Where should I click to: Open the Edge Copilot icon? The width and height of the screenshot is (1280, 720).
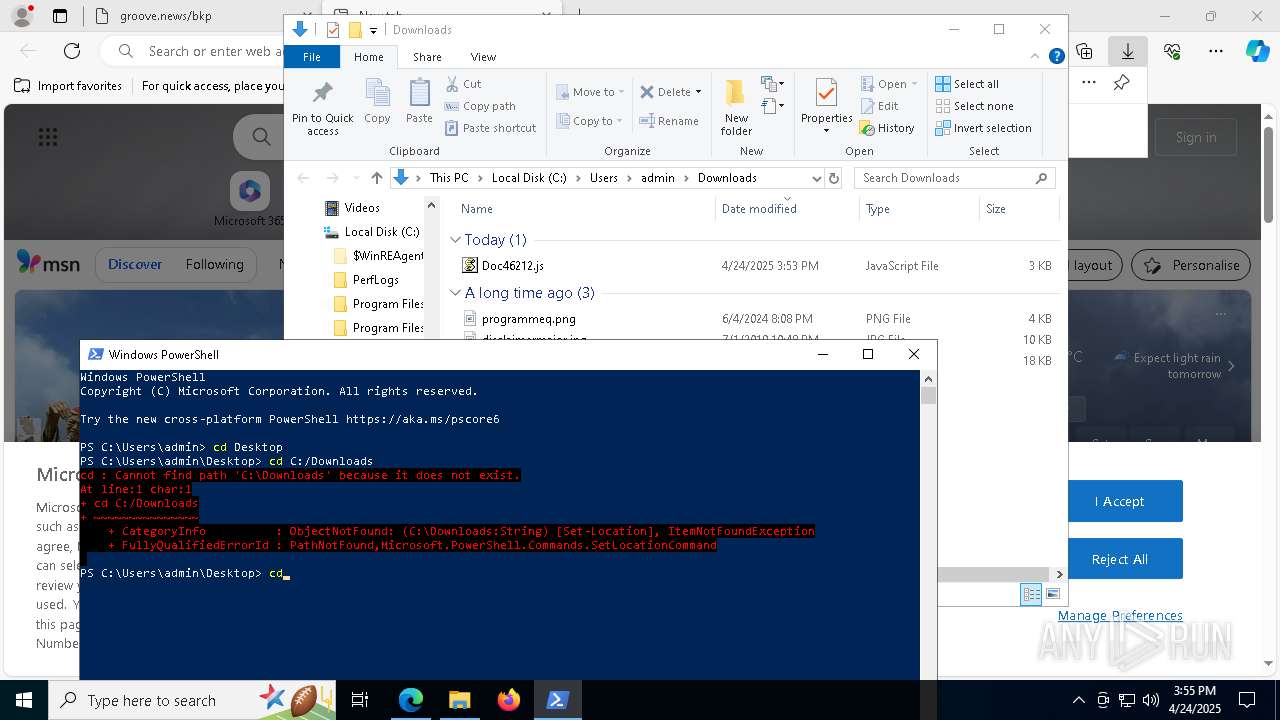coord(1257,51)
